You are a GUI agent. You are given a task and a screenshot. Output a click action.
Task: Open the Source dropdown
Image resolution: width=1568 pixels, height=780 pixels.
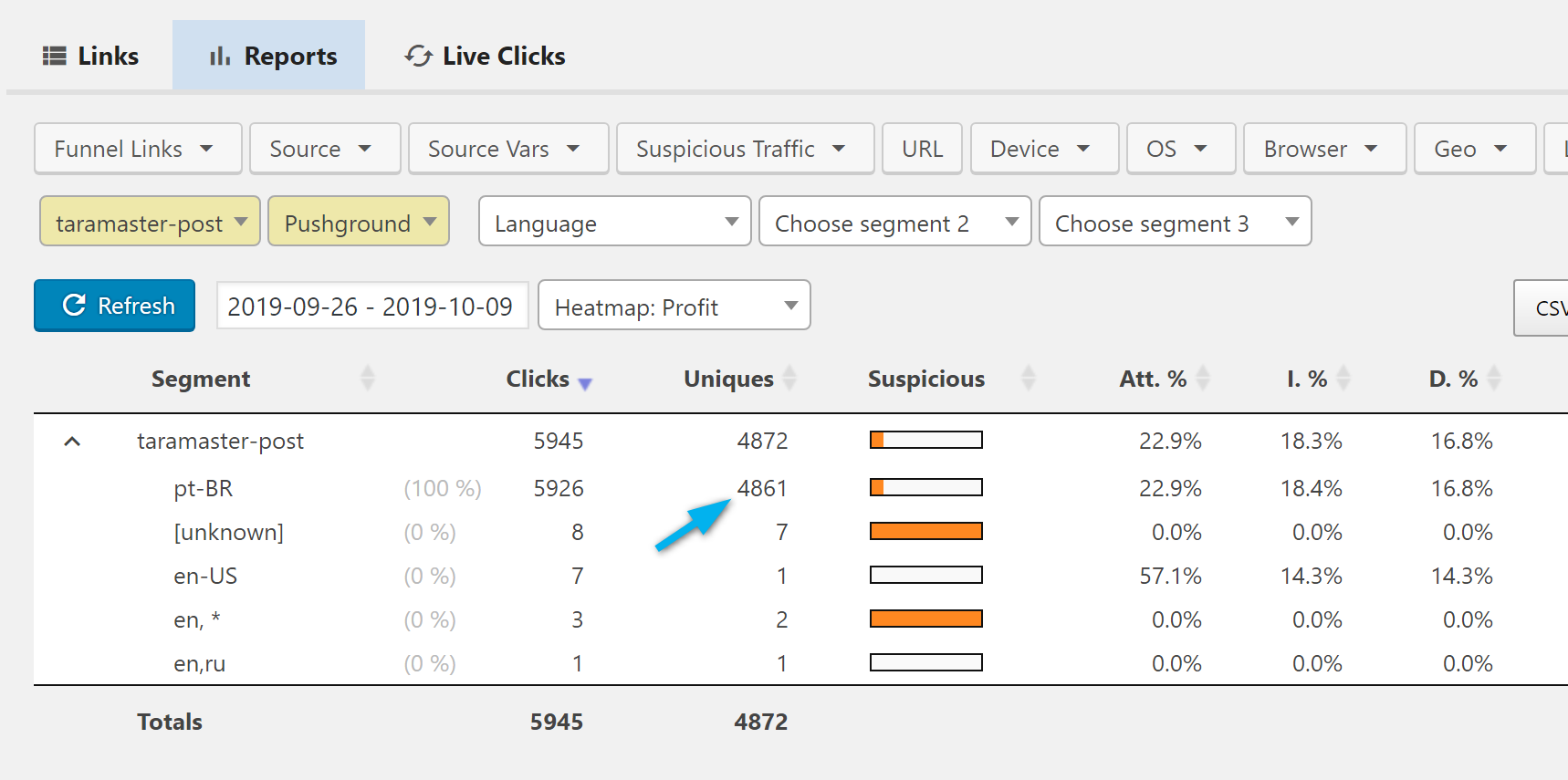pyautogui.click(x=325, y=149)
